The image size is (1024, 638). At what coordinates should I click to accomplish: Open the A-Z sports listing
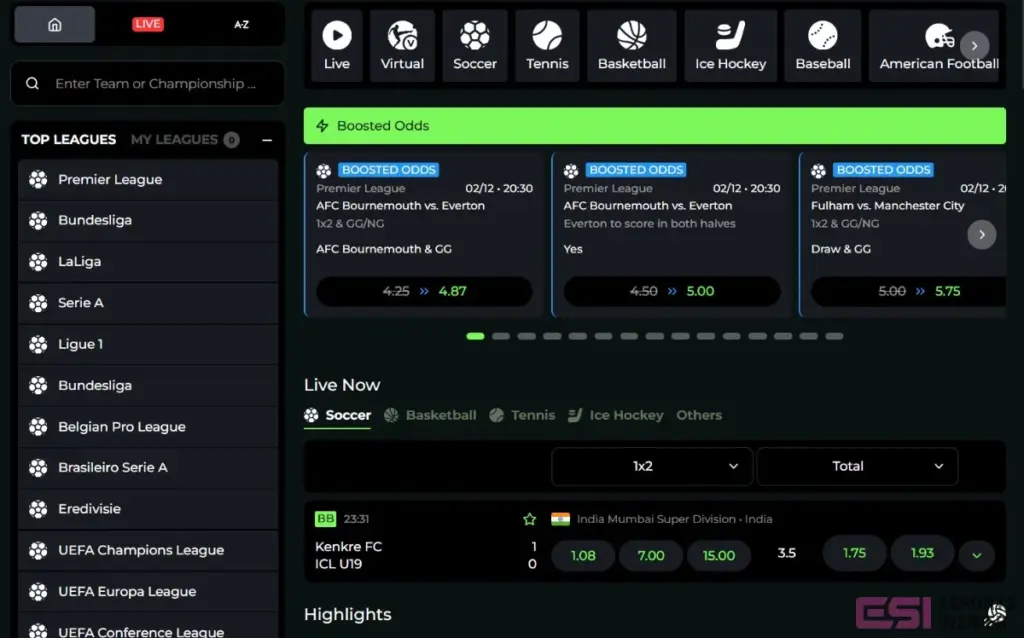pyautogui.click(x=241, y=24)
